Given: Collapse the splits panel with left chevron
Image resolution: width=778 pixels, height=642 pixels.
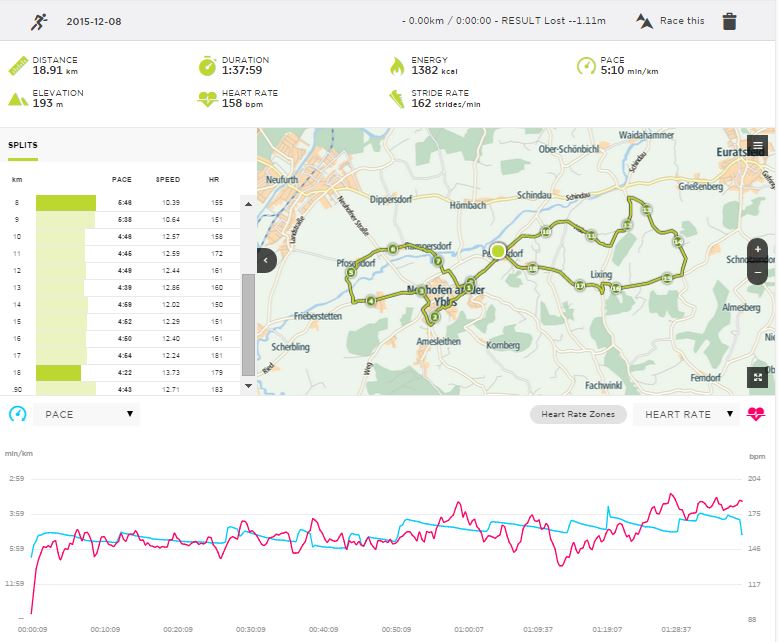Looking at the screenshot, I should pyautogui.click(x=266, y=260).
